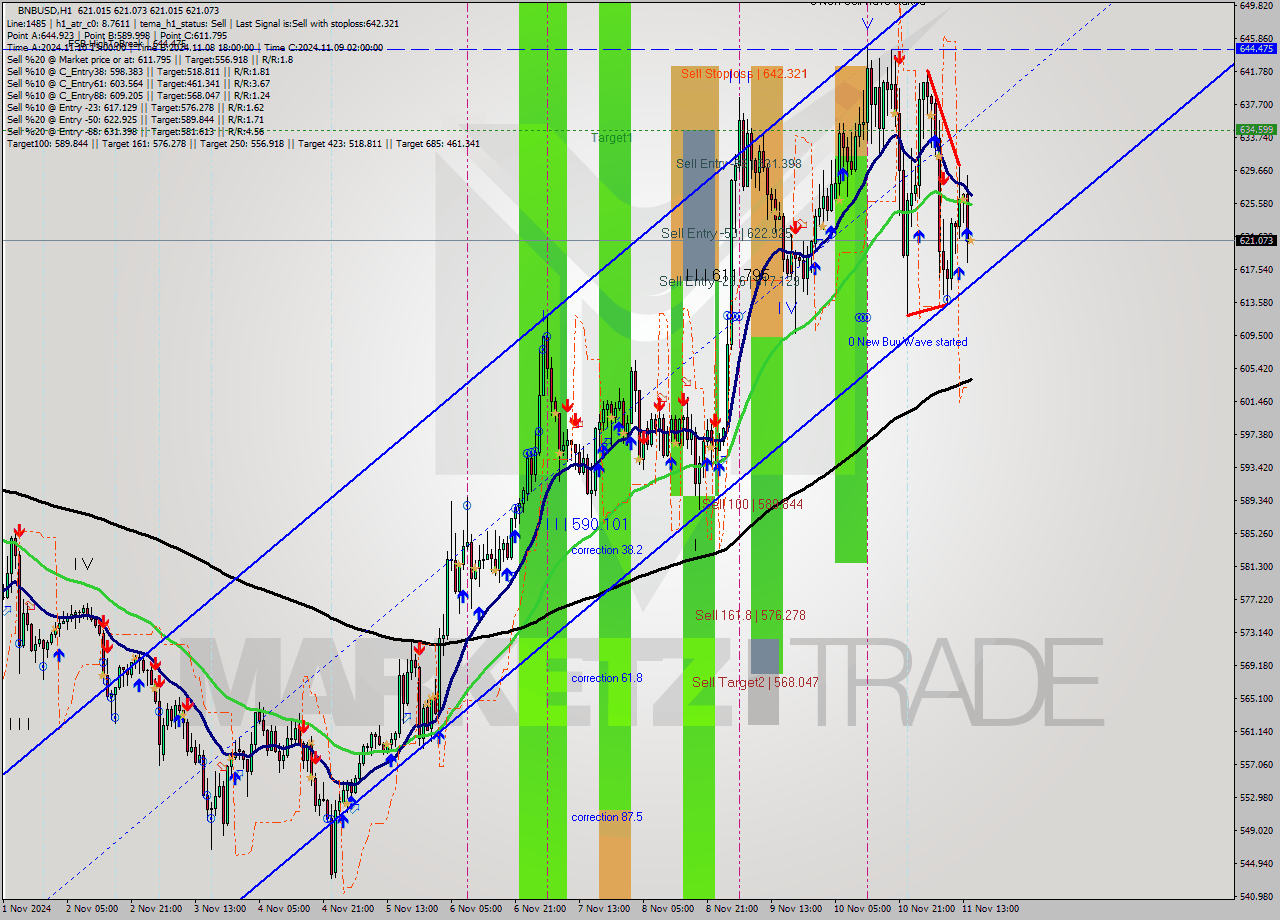Select the 'Sell Entry -23.6 | 617.129' label
The height and width of the screenshot is (920, 1280).
(x=727, y=282)
